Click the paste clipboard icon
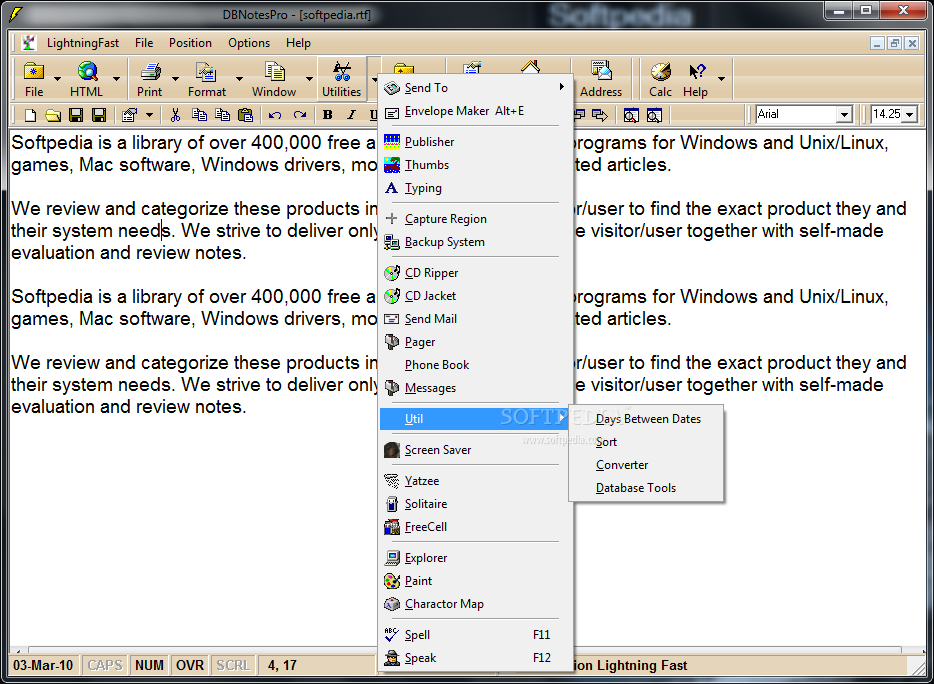The width and height of the screenshot is (934, 684). click(x=245, y=115)
